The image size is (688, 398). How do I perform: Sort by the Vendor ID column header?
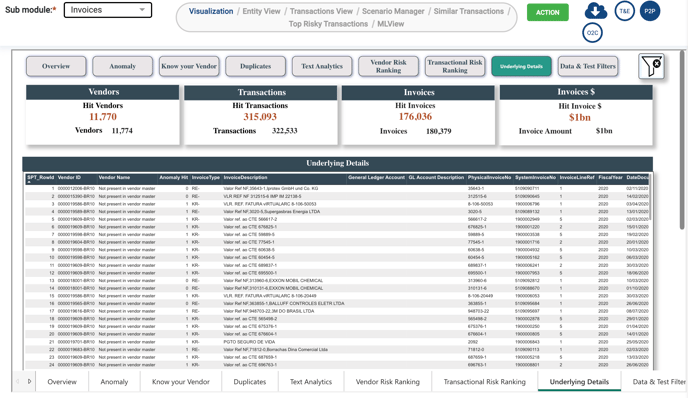tap(69, 178)
